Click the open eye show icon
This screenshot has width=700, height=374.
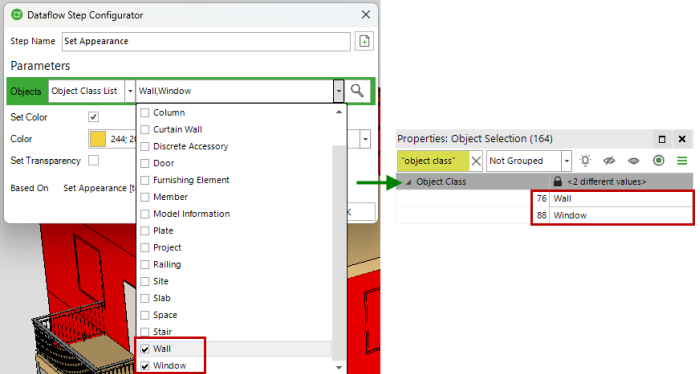(633, 161)
